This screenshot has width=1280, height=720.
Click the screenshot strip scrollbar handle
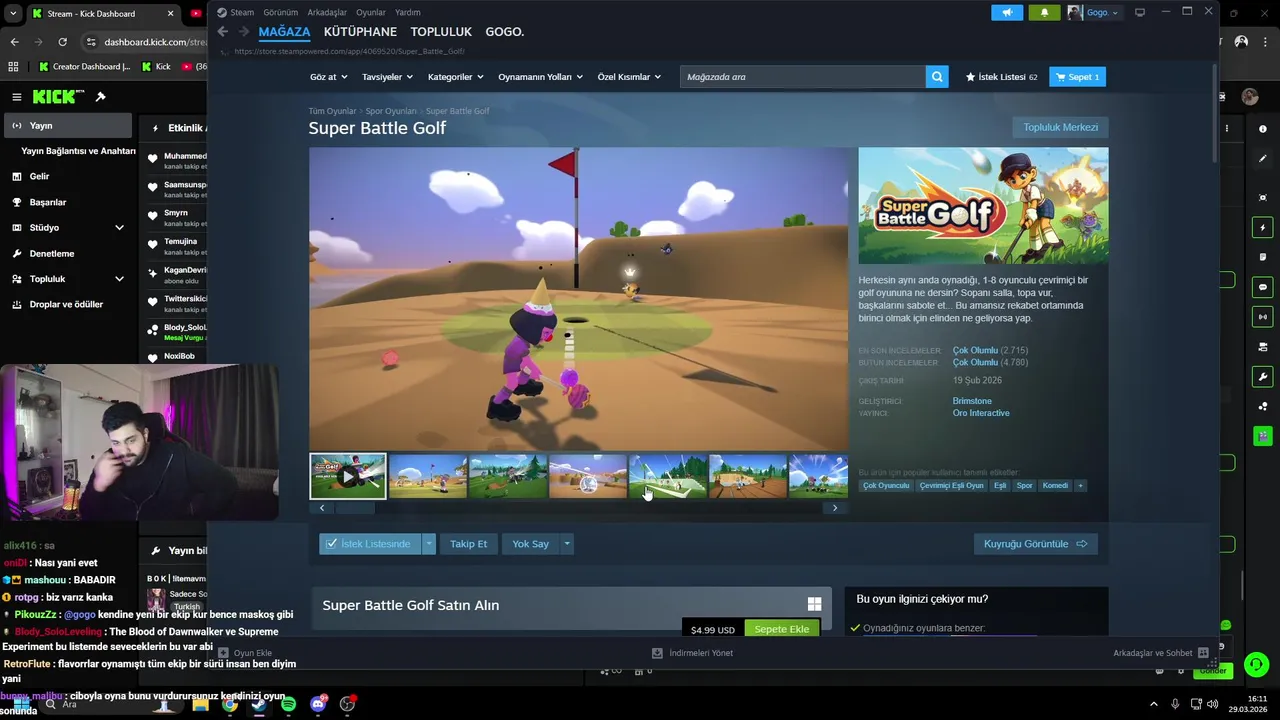(x=355, y=508)
